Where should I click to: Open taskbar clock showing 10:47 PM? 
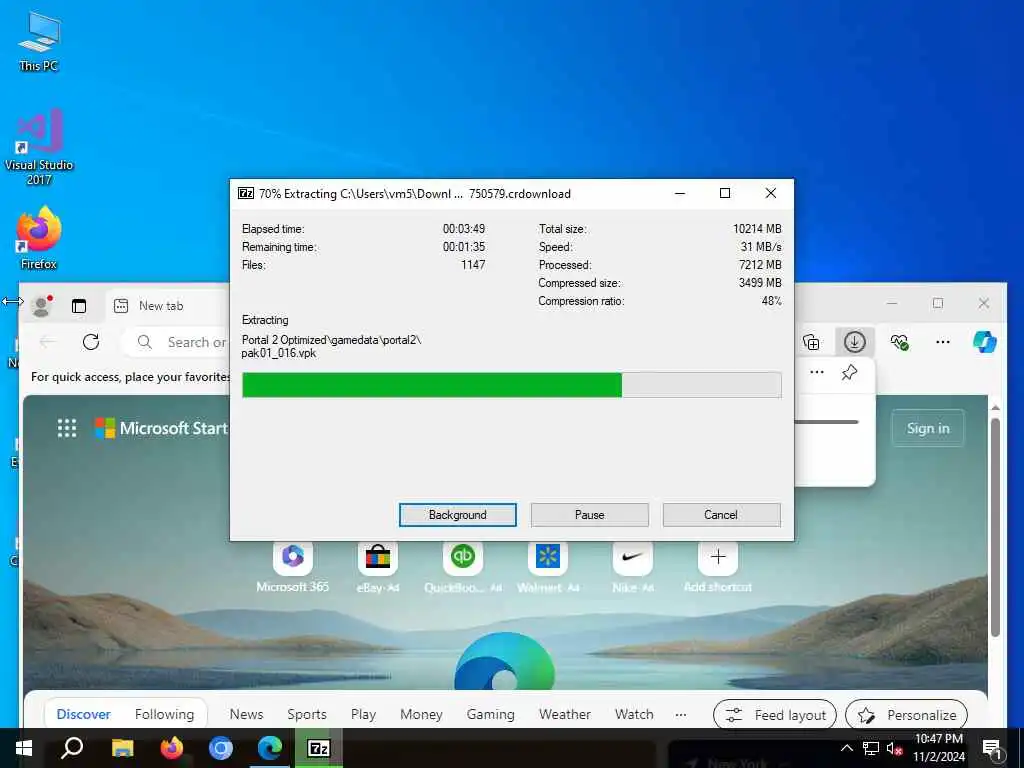939,748
